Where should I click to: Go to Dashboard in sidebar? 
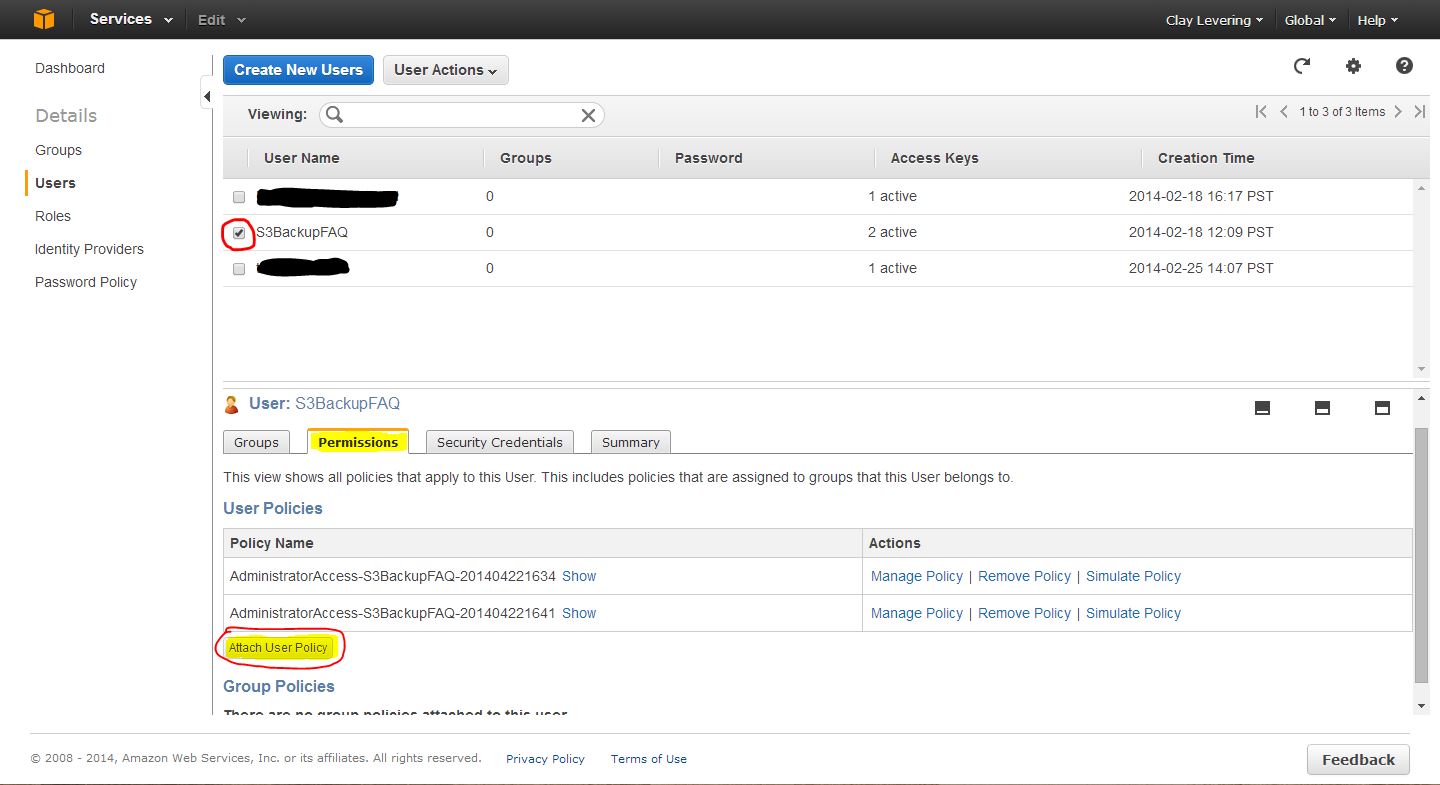click(x=70, y=68)
